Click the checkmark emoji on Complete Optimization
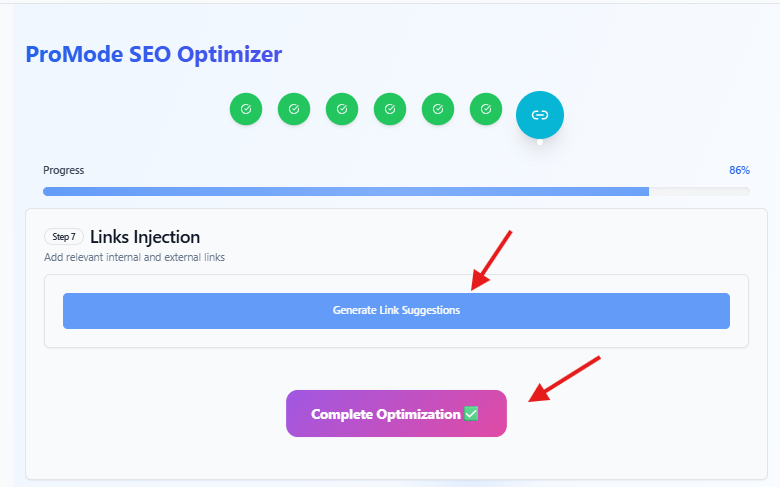The width and height of the screenshot is (780, 487). (471, 413)
